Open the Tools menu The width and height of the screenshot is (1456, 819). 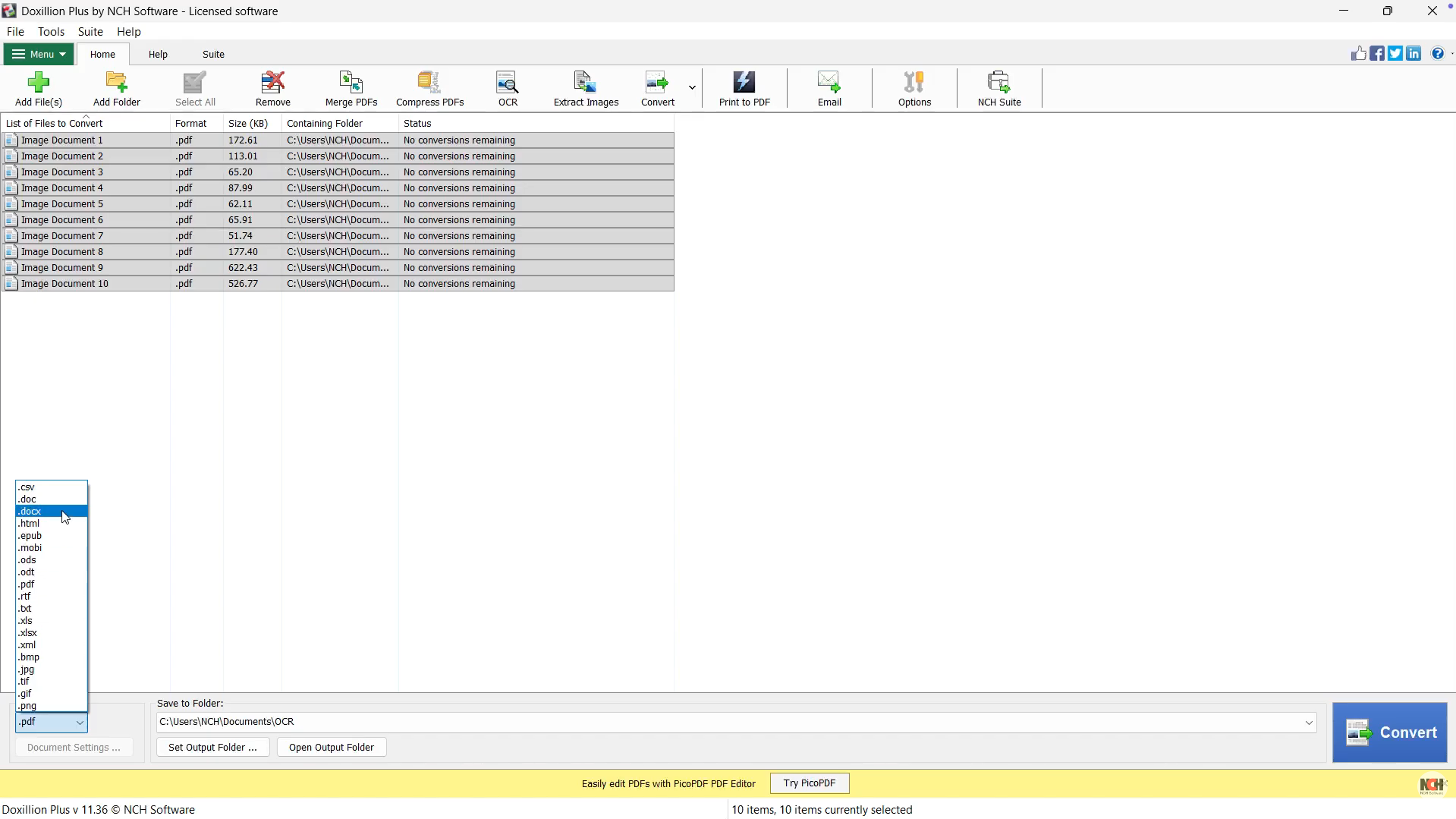pos(51,32)
